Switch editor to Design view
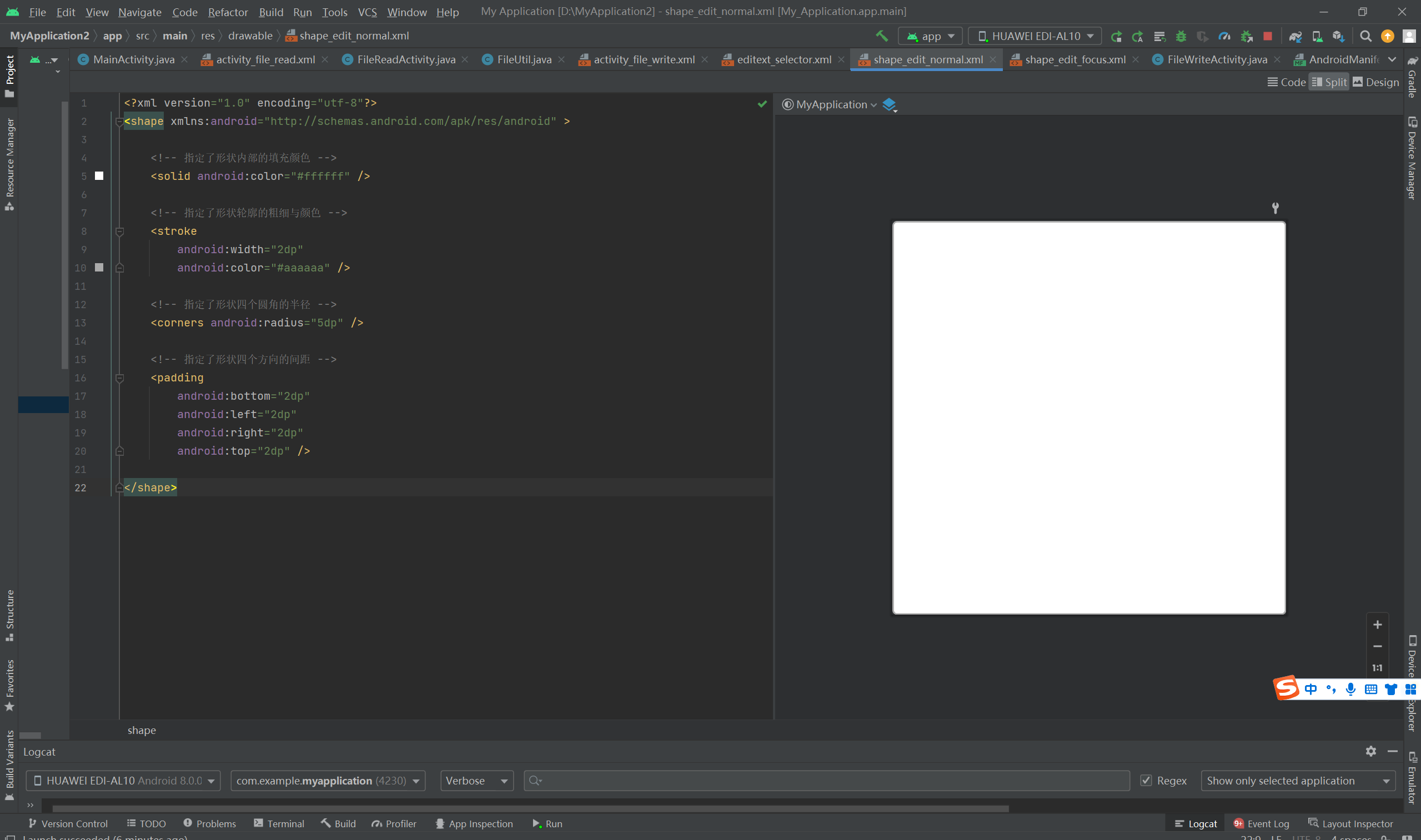 (1375, 82)
